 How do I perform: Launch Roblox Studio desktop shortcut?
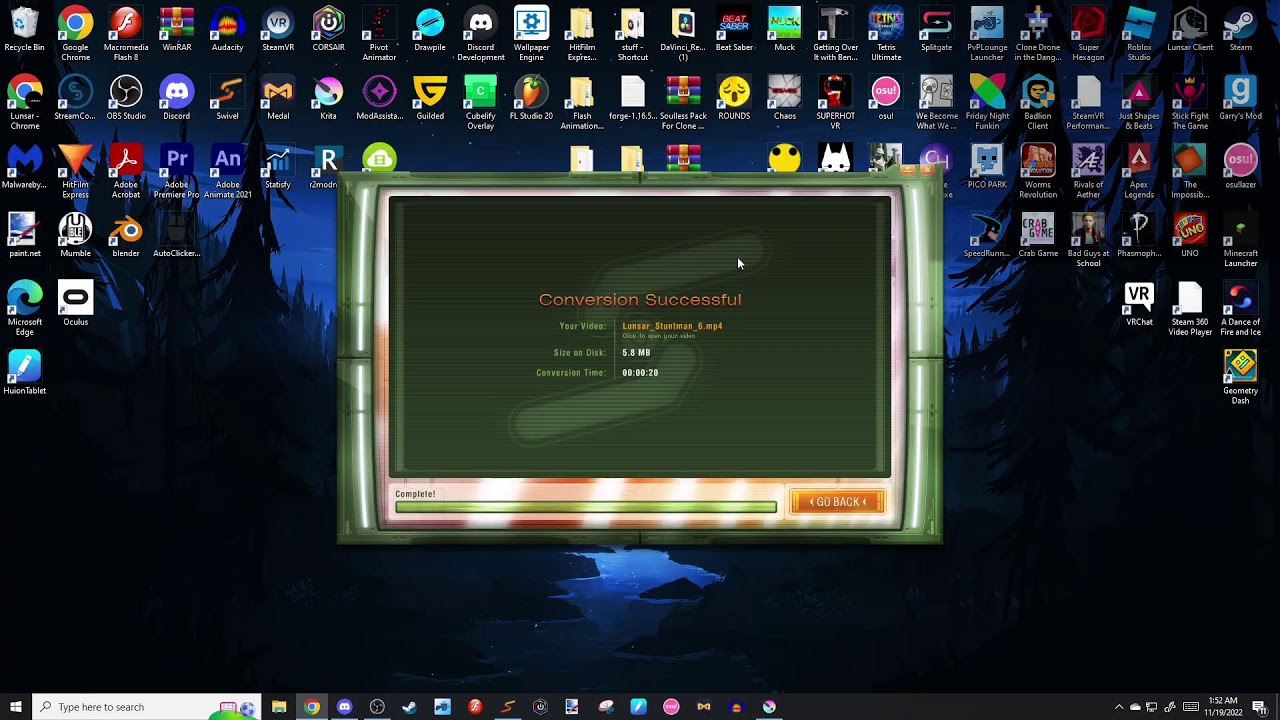pyautogui.click(x=1139, y=34)
